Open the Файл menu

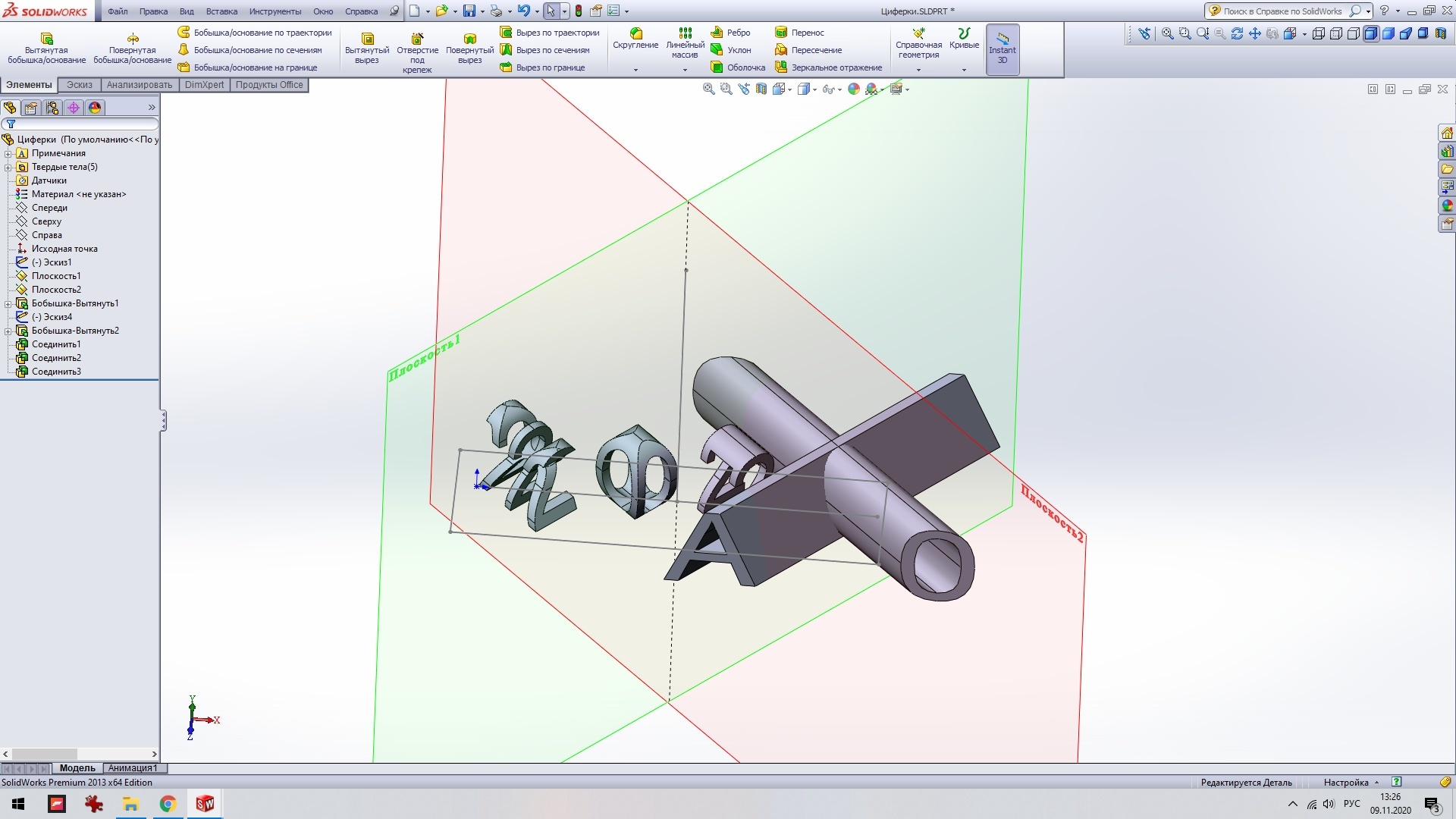click(x=118, y=11)
